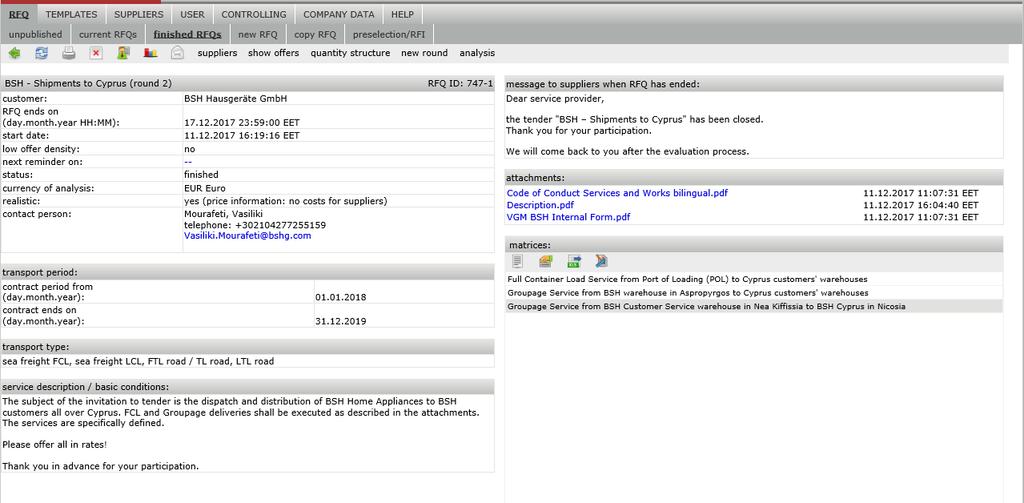Select the Full Container Load Service matrix row
Screen dimensions: 1024x503
point(754,279)
